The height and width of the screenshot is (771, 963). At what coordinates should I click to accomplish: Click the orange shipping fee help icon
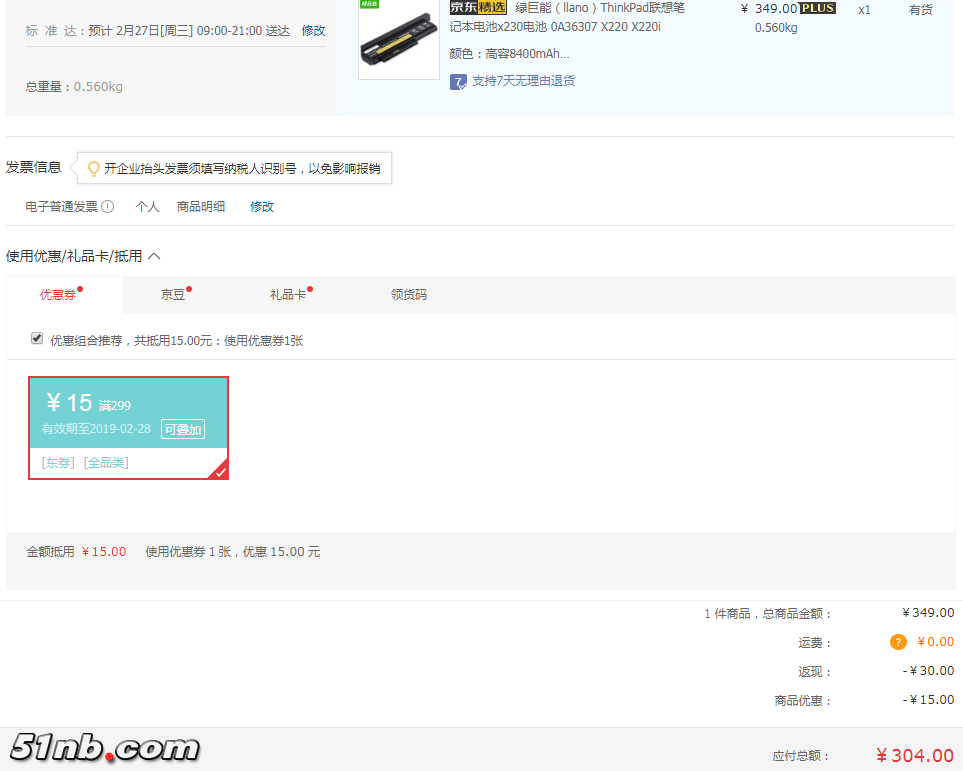click(x=898, y=642)
